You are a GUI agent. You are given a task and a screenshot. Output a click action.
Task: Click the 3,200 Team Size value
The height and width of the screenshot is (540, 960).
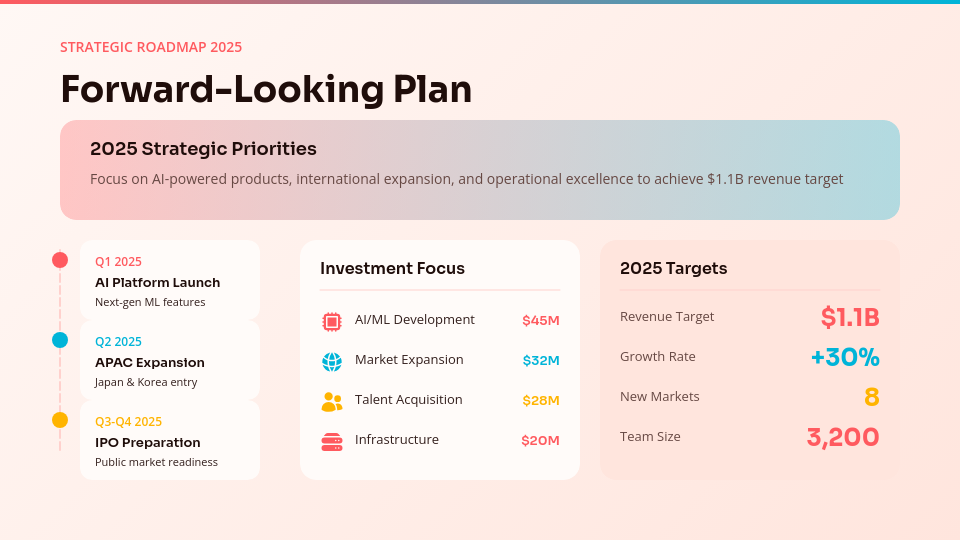click(x=843, y=437)
